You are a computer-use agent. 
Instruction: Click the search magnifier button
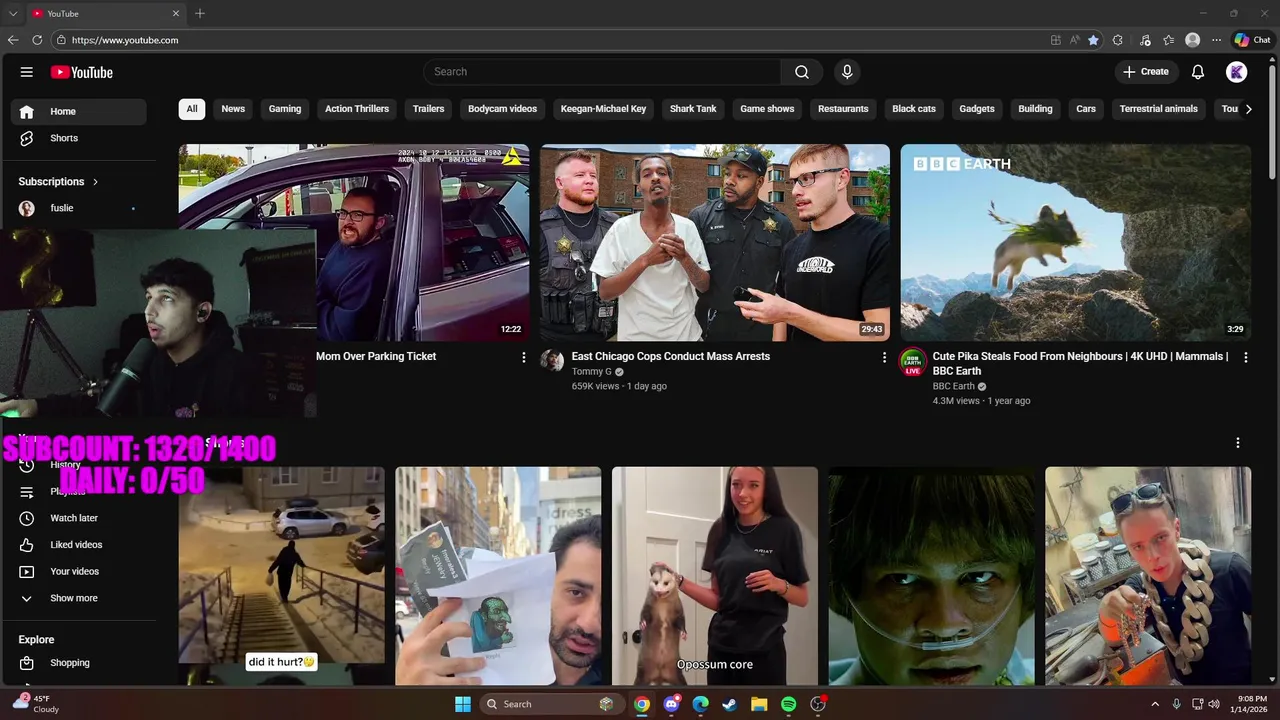tap(802, 72)
